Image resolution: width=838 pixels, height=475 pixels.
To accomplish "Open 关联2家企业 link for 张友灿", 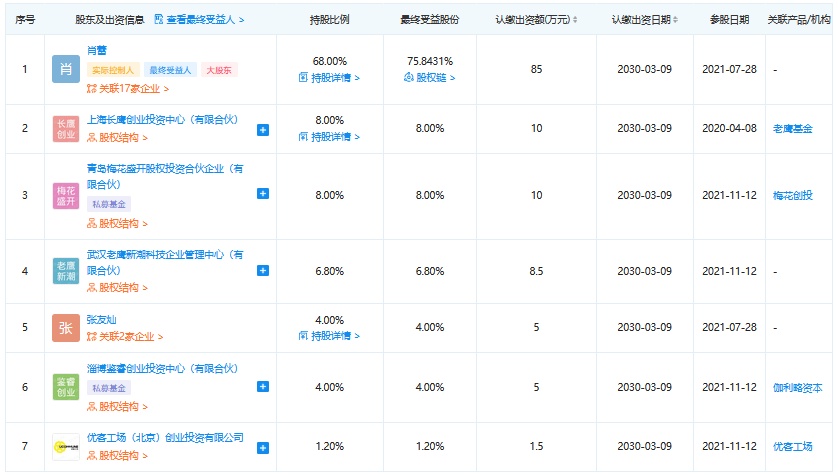I will click(125, 337).
